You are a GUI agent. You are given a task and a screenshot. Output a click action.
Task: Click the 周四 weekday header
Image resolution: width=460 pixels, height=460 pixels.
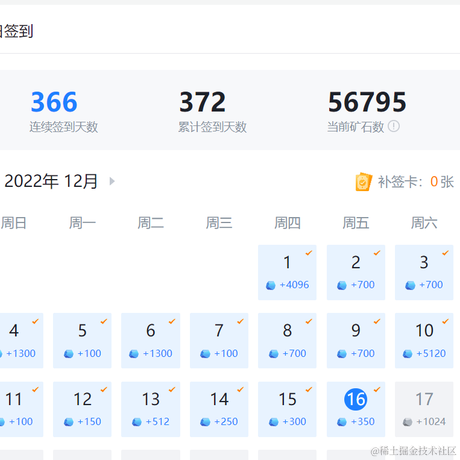click(x=287, y=223)
